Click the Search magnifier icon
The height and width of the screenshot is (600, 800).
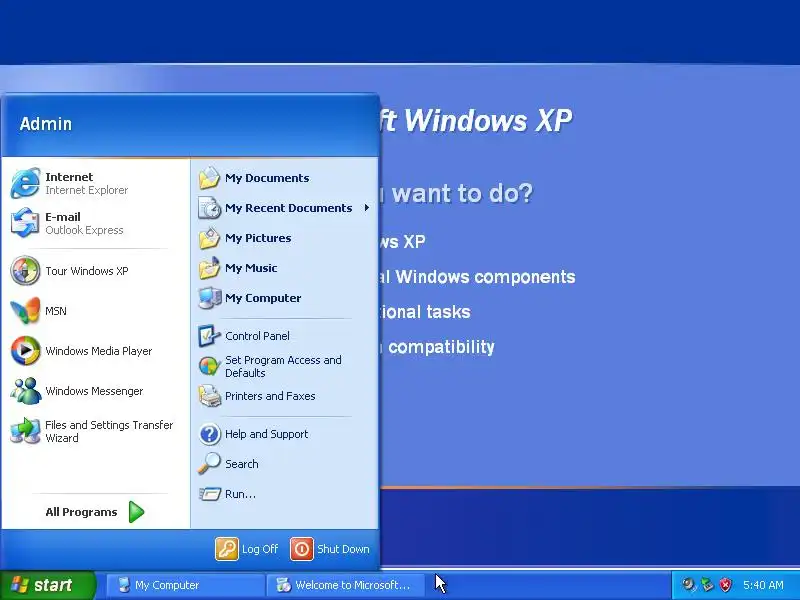[209, 464]
